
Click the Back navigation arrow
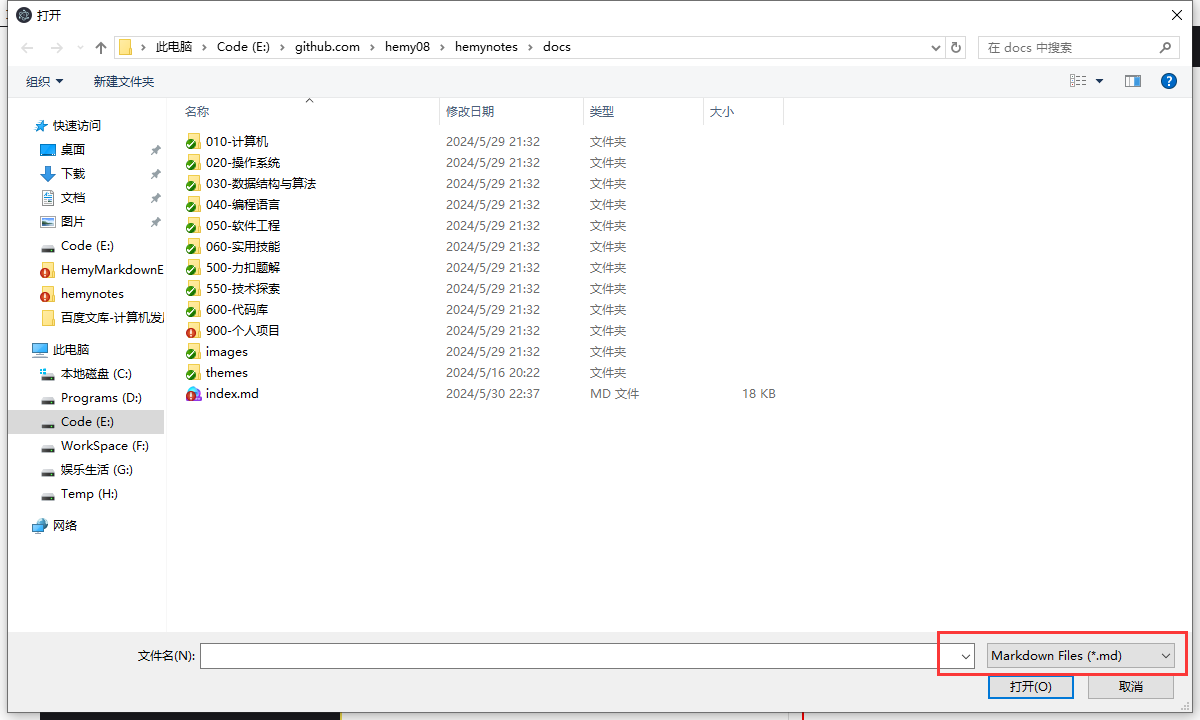27,48
